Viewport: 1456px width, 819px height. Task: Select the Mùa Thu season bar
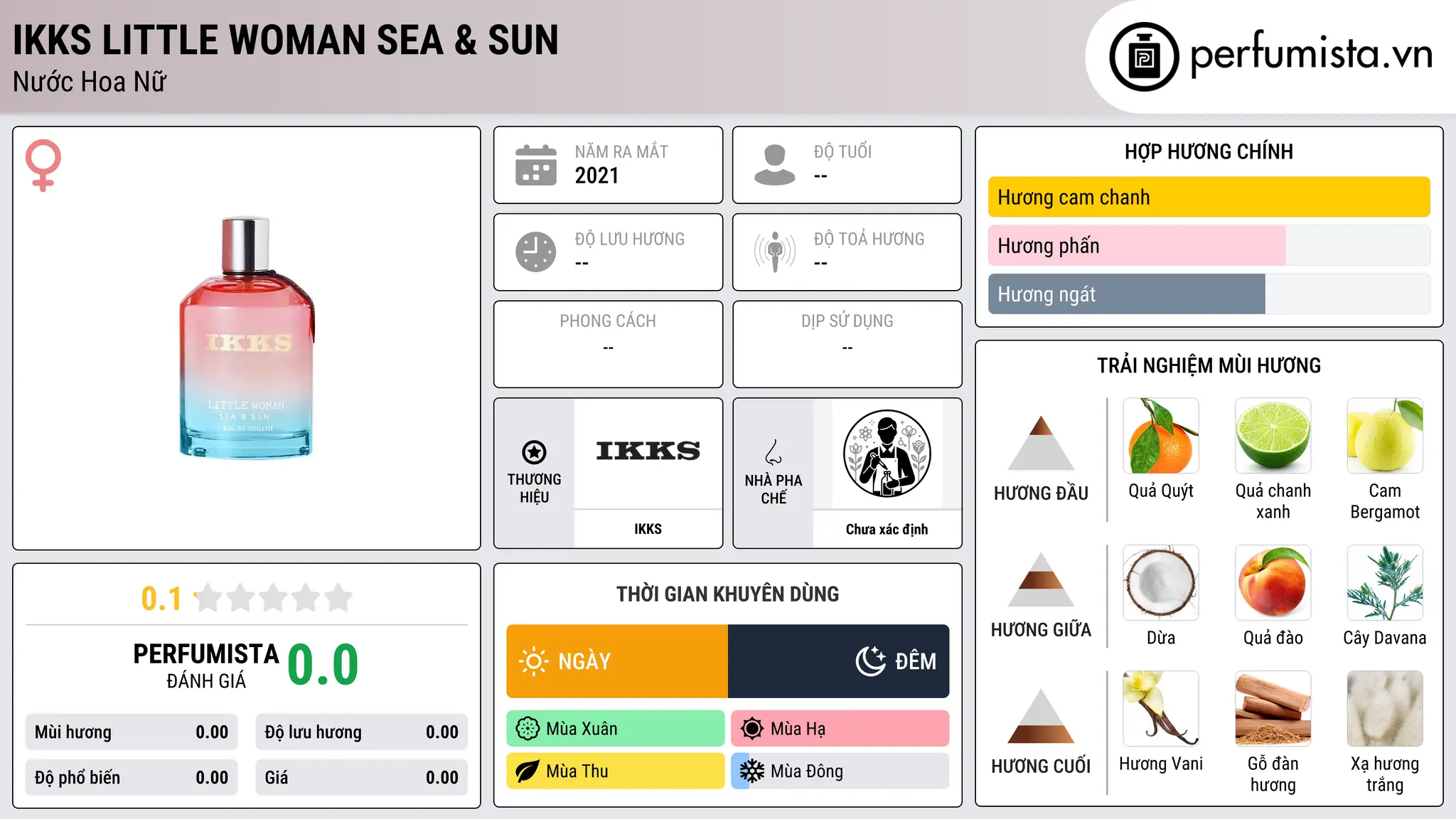click(x=616, y=771)
